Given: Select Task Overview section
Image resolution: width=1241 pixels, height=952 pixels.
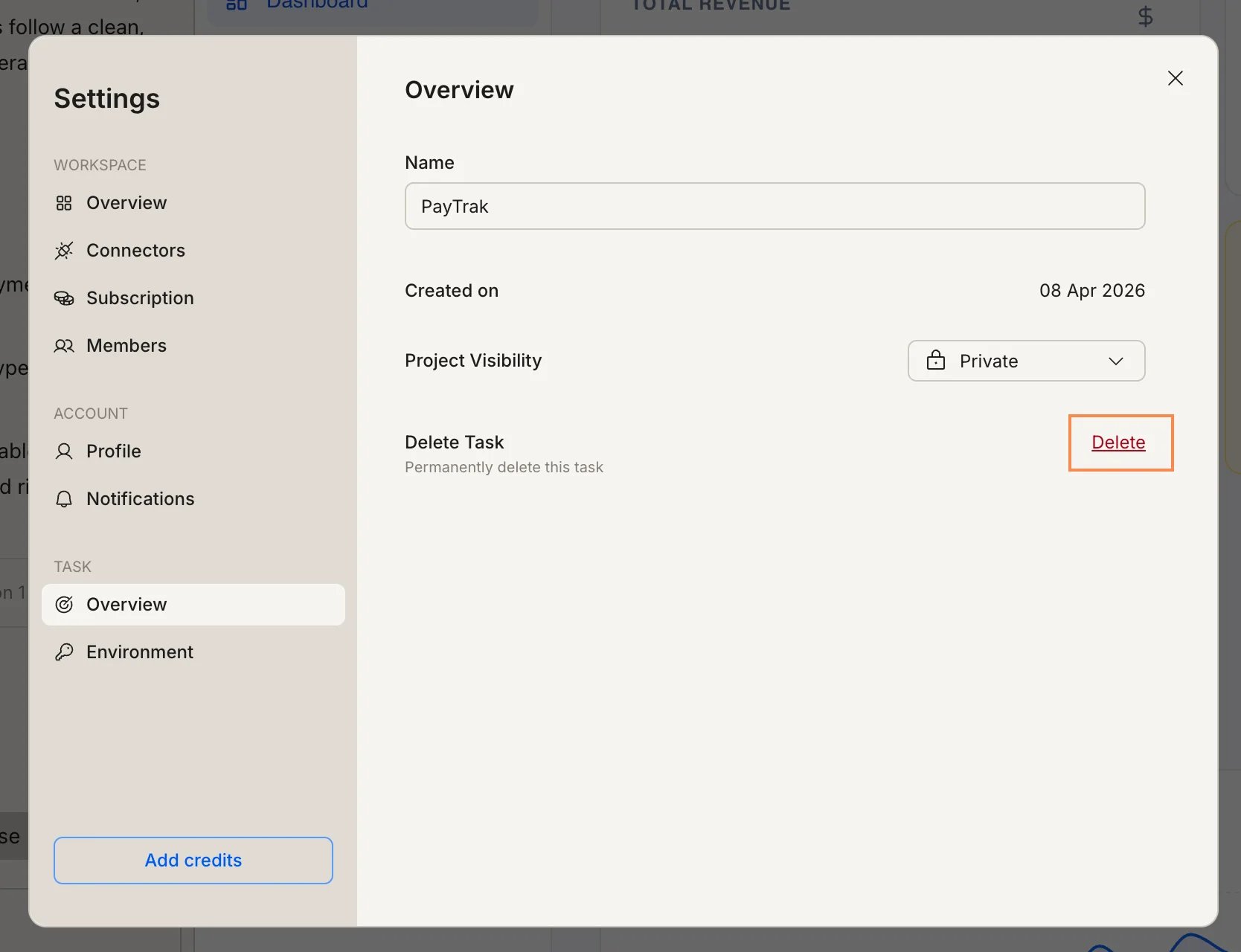Looking at the screenshot, I should tap(193, 605).
